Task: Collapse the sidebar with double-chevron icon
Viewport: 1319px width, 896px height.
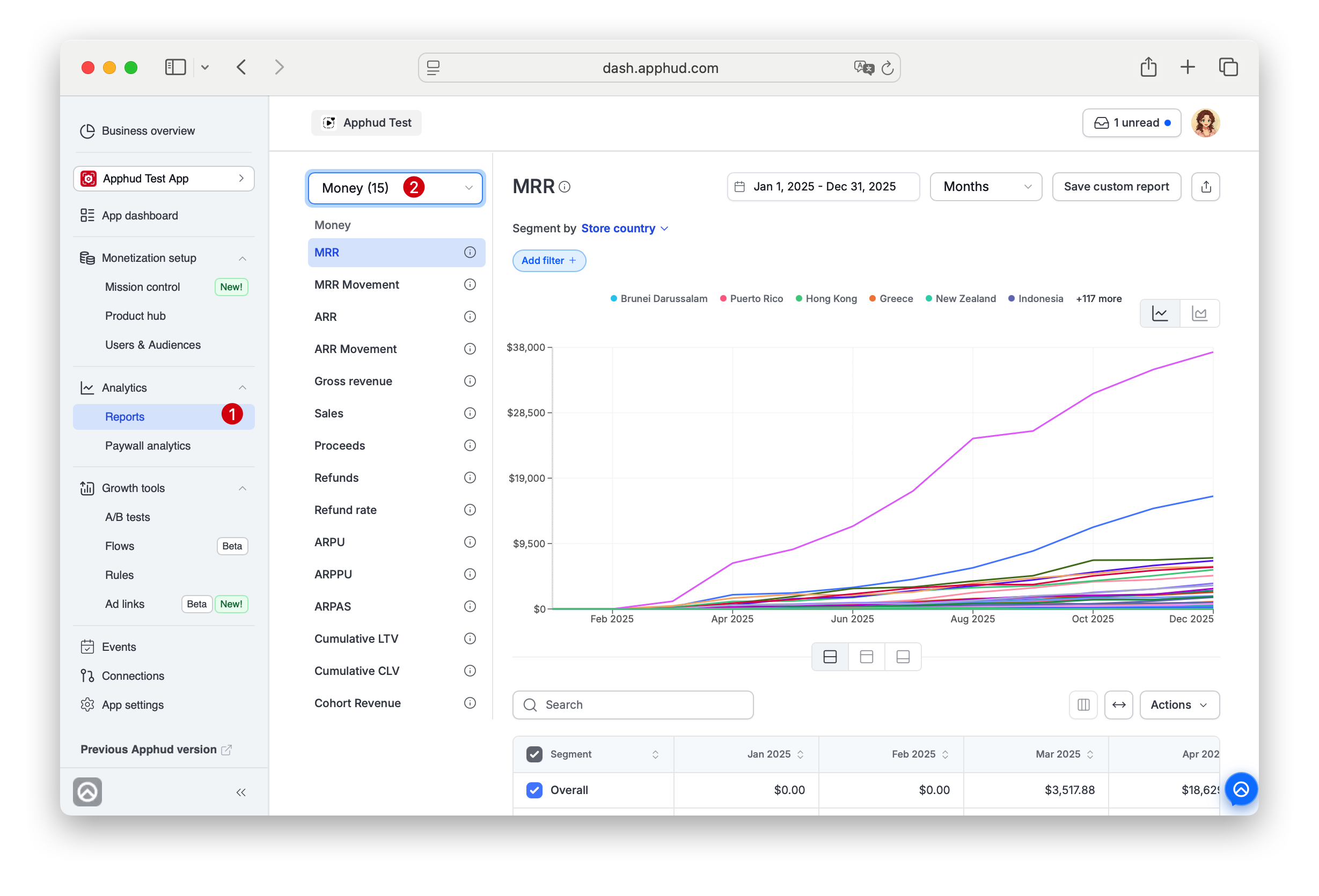Action: tap(240, 792)
